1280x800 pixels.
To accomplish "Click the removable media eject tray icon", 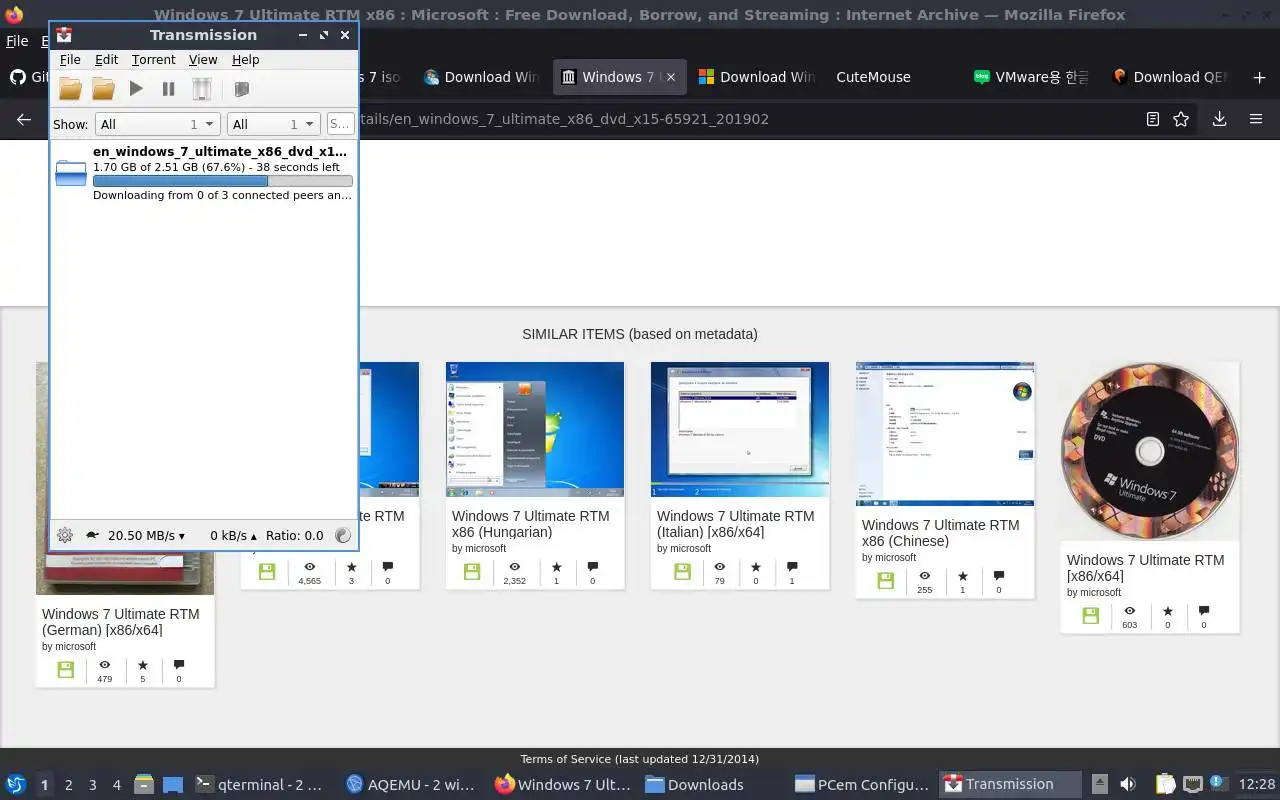I will pyautogui.click(x=1099, y=784).
